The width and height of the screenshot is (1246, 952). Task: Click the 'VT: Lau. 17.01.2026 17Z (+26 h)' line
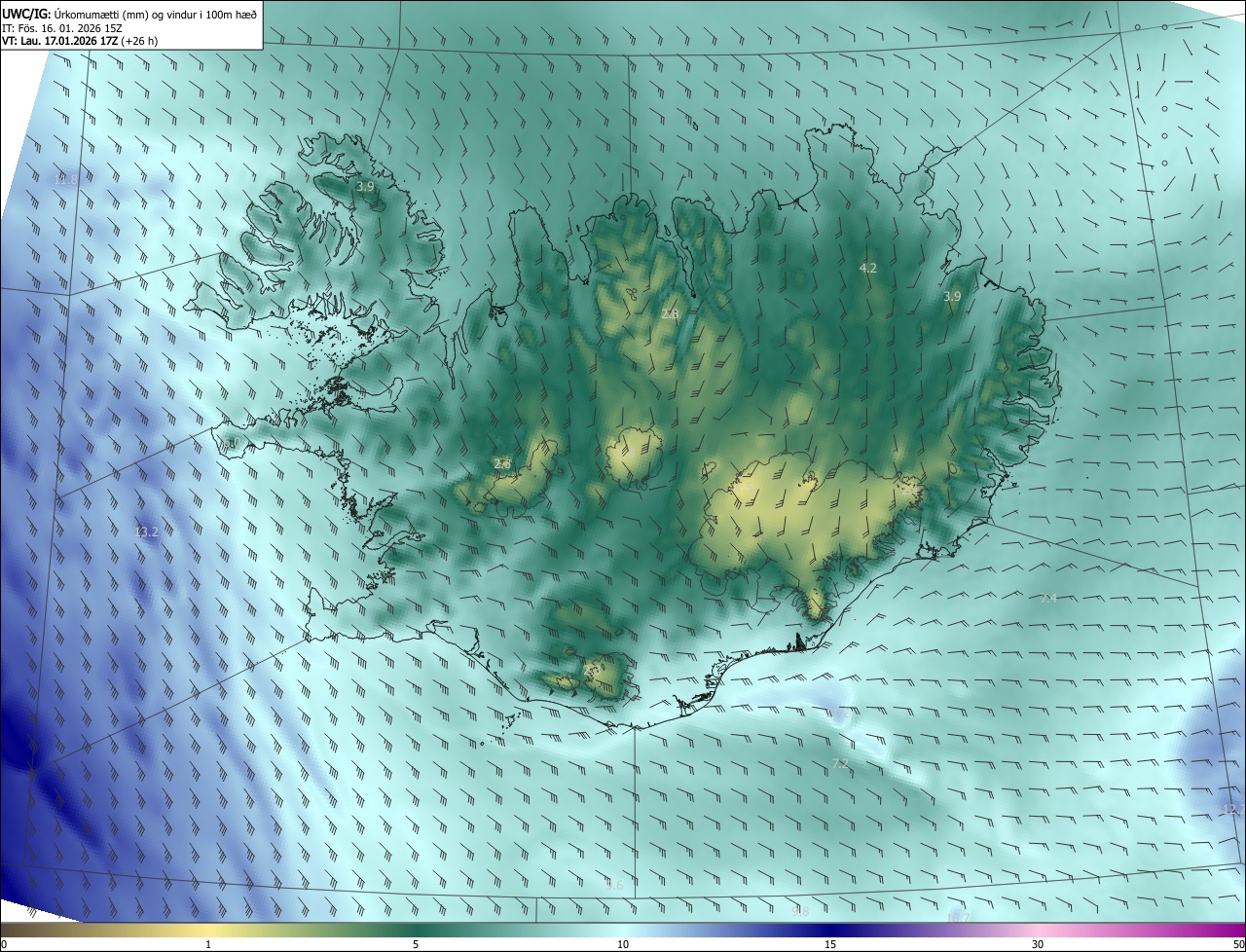pyautogui.click(x=80, y=41)
